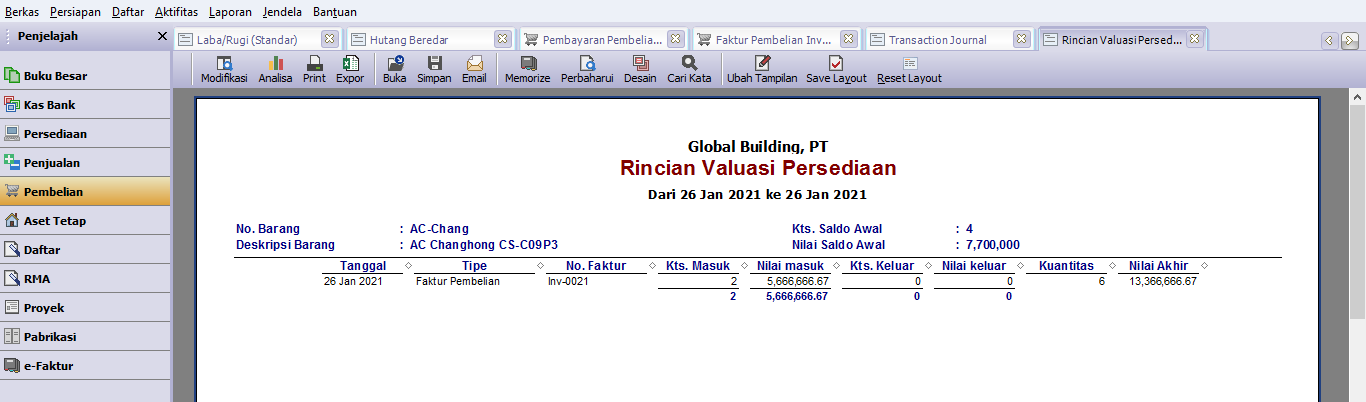1366x402 pixels.
Task: Close the Transaction Journal tab
Action: pyautogui.click(x=1021, y=40)
